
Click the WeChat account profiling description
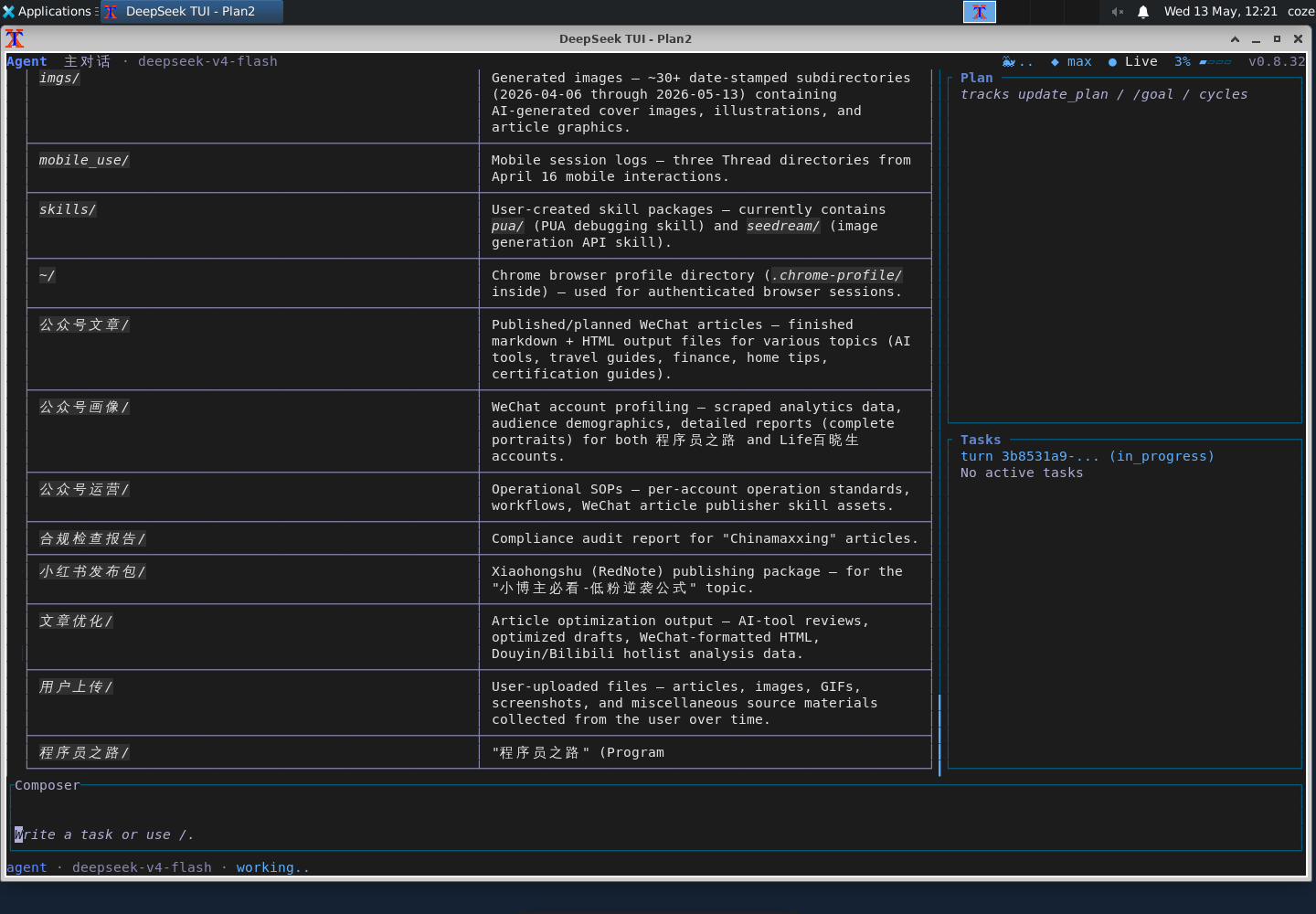tap(706, 431)
